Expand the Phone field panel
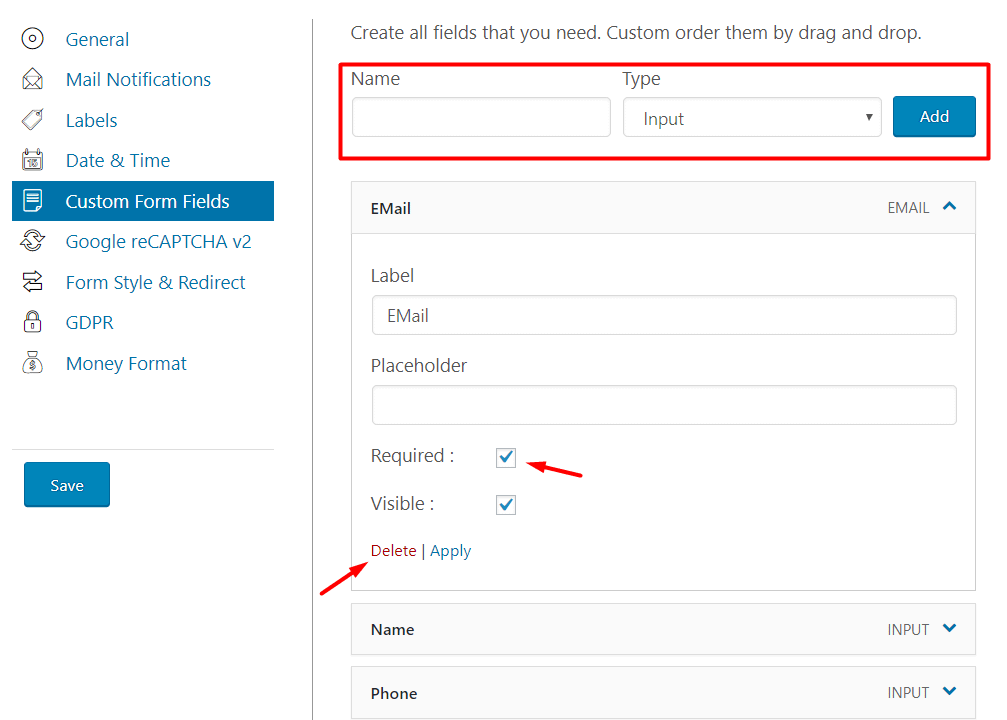The height and width of the screenshot is (720, 1007). click(949, 692)
